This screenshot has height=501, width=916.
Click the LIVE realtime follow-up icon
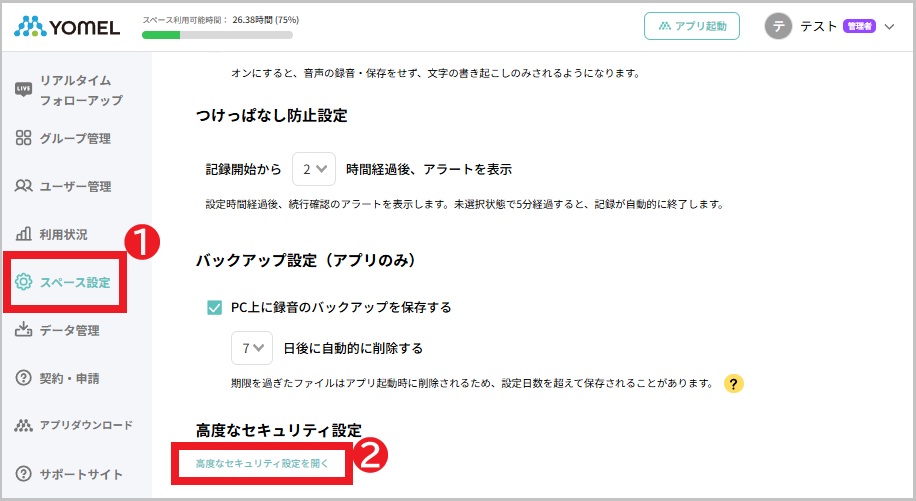point(24,90)
